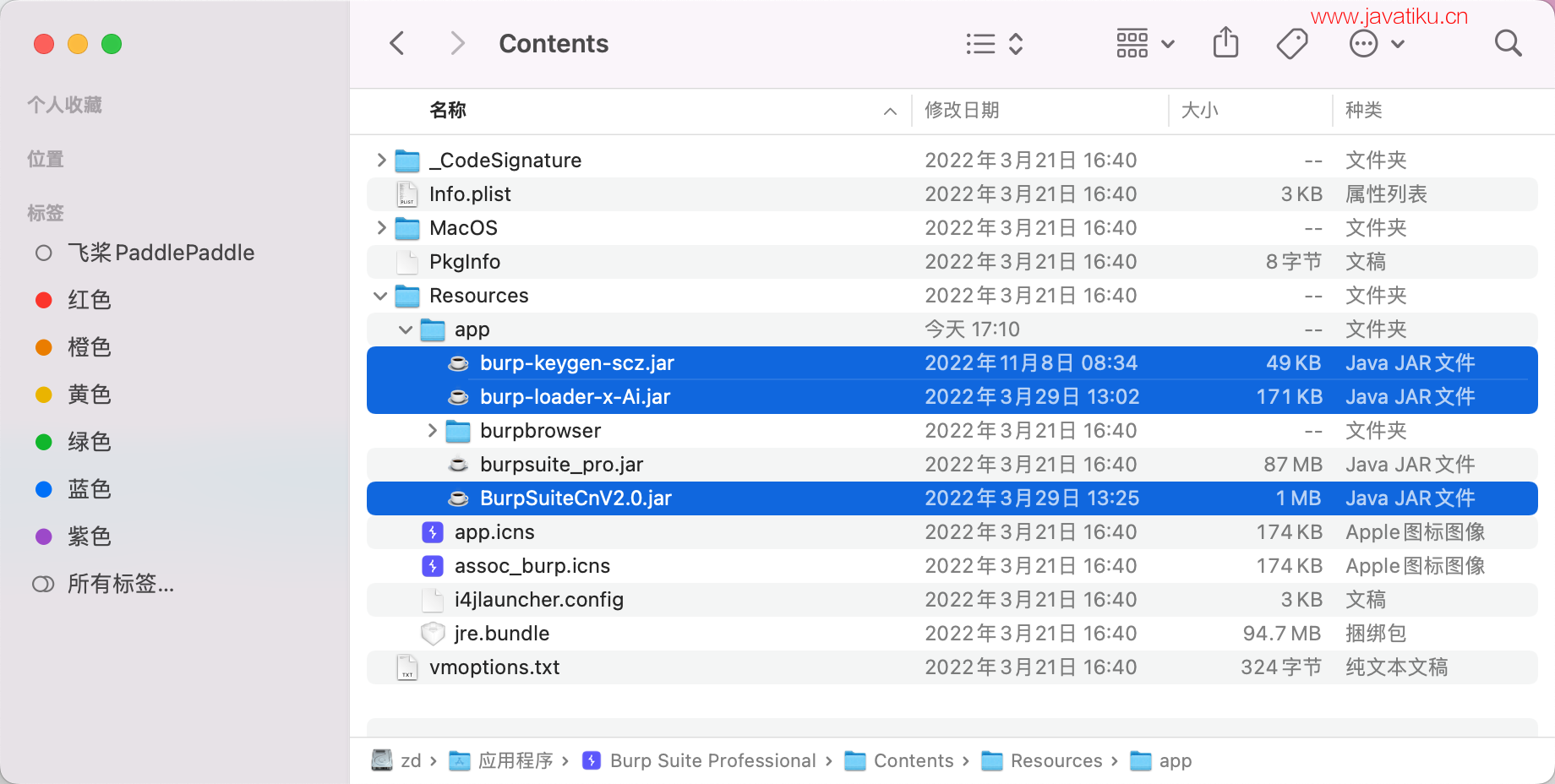
Task: Click burpsuite_pro.jar Java icon
Action: pyautogui.click(x=458, y=465)
